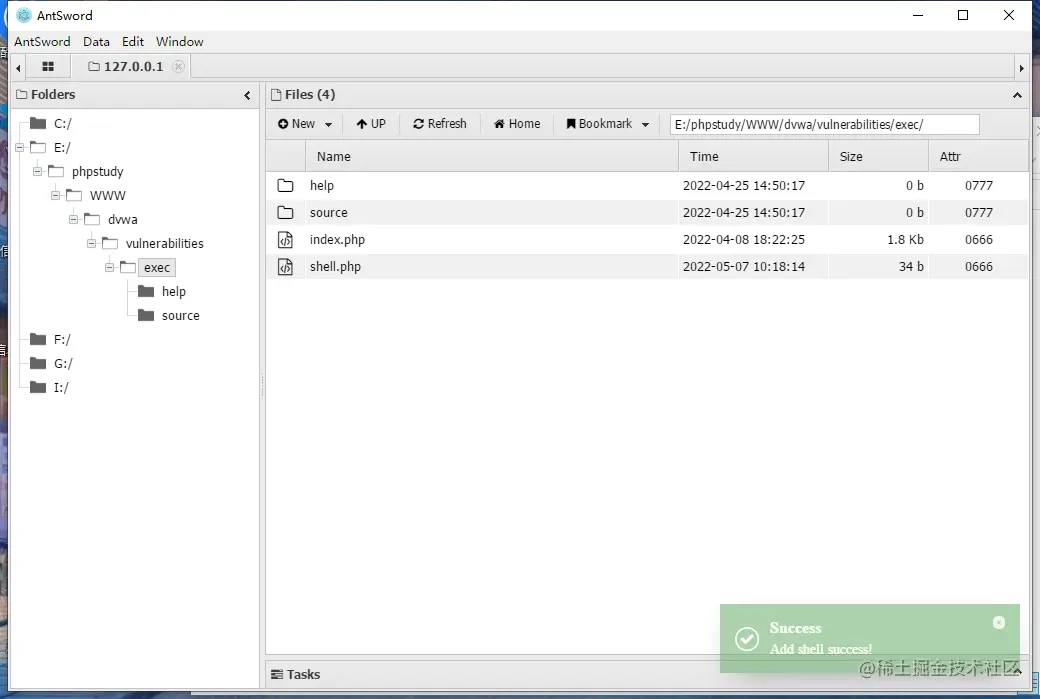
Task: Select dvwa in the folder tree
Action: [x=123, y=220]
